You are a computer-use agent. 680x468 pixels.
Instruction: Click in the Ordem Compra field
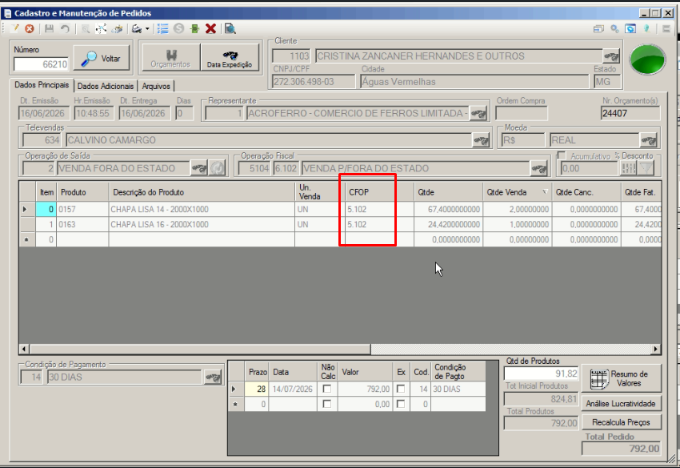[x=521, y=114]
